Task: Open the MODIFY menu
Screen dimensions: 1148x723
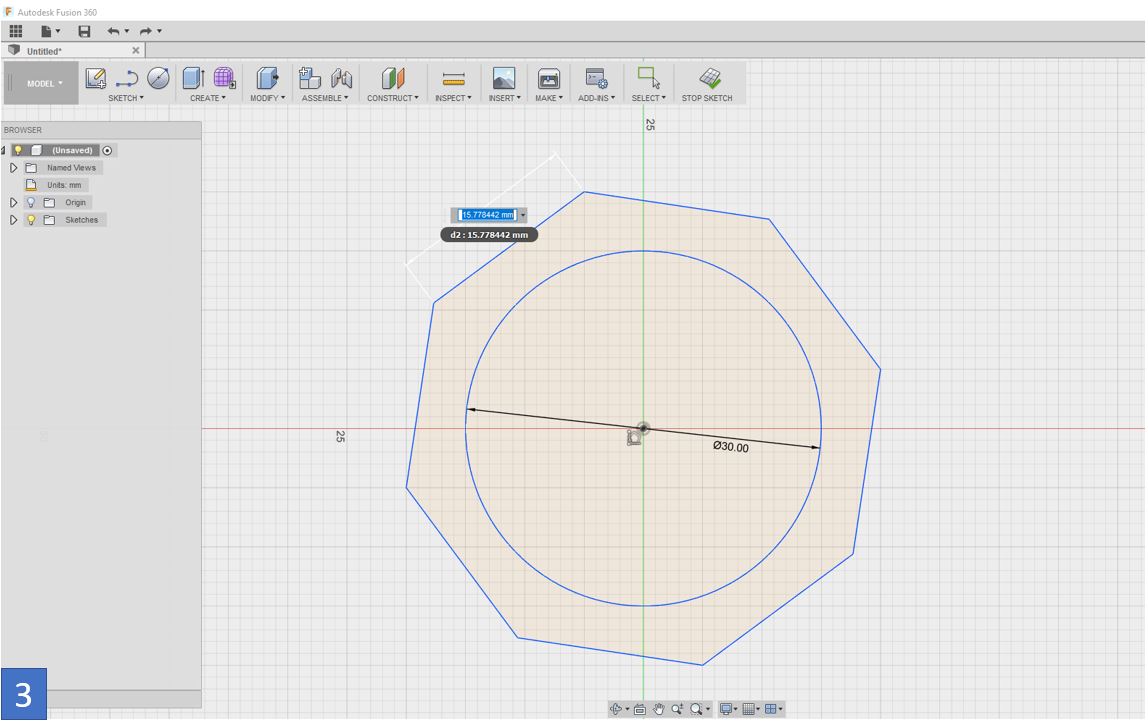Action: point(267,98)
